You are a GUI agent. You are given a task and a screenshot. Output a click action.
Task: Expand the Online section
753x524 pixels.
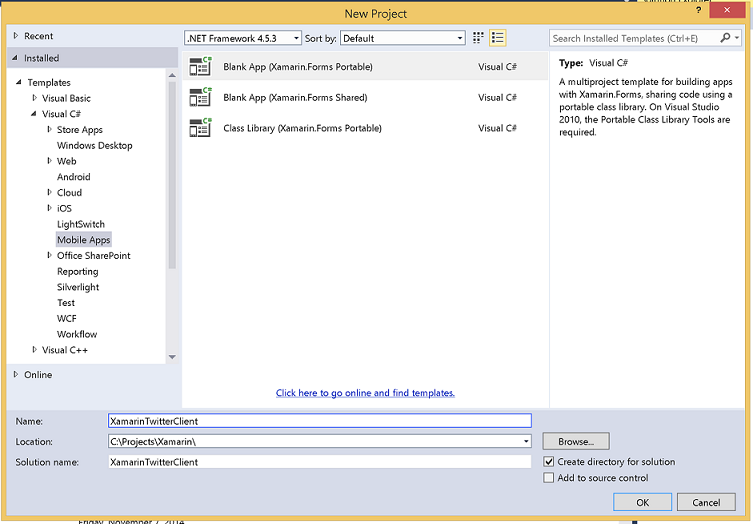pyautogui.click(x=16, y=374)
